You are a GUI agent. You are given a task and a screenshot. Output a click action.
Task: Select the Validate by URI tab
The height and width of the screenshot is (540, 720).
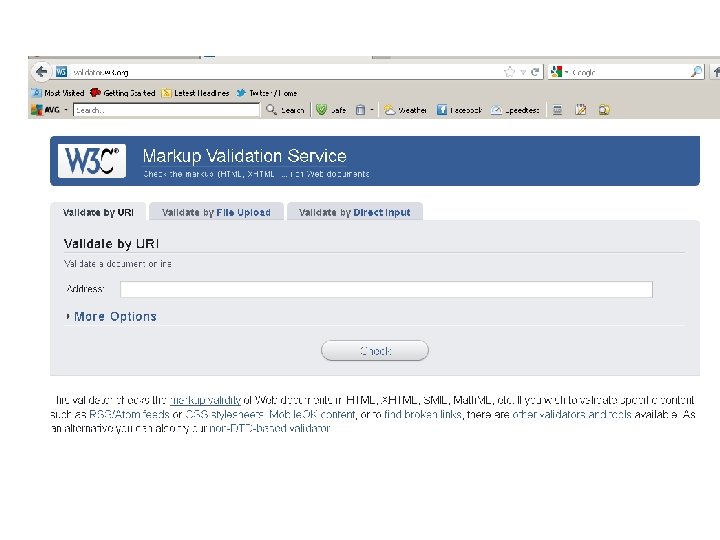[x=98, y=212]
